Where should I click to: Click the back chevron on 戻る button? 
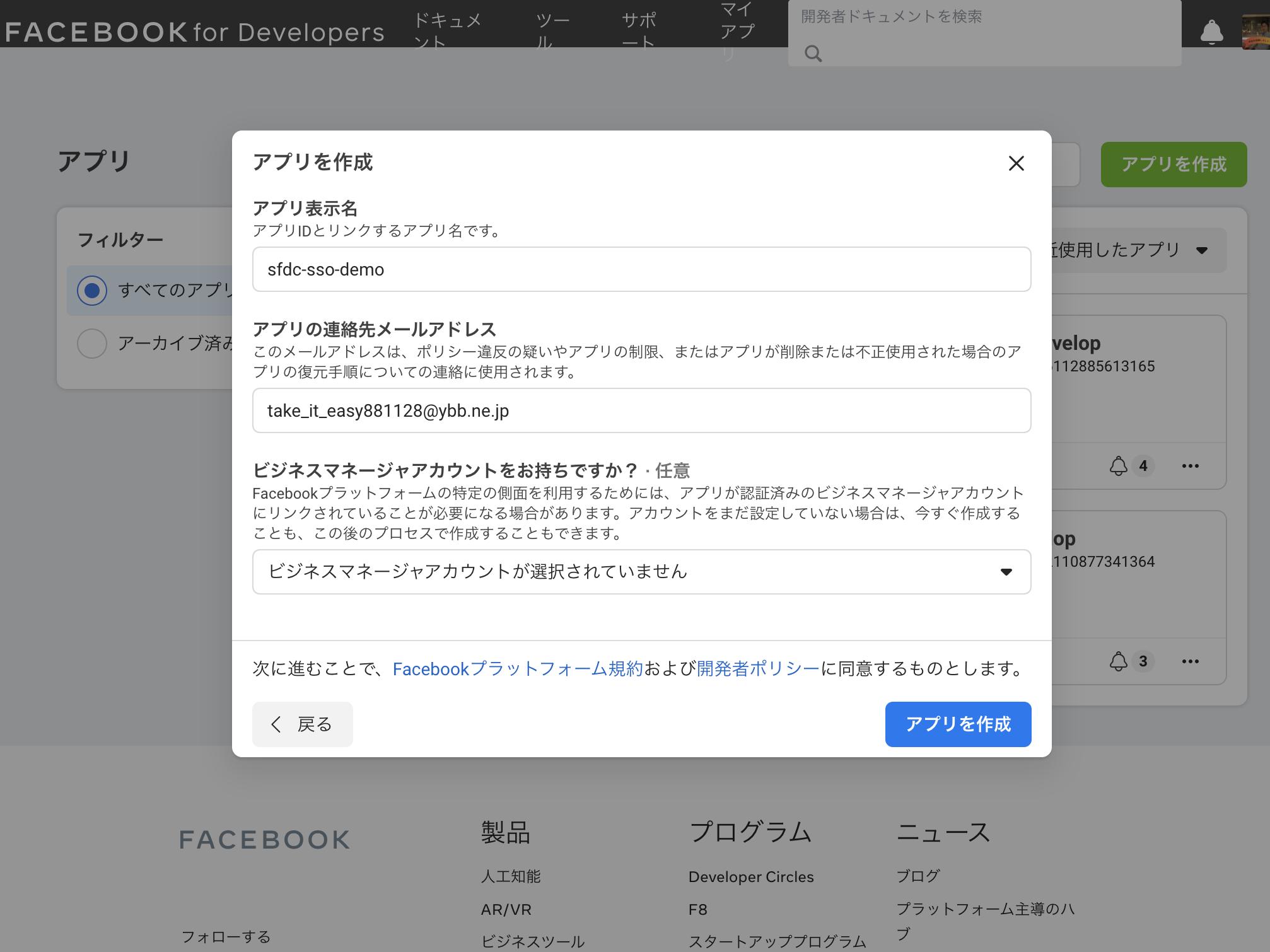(x=276, y=724)
